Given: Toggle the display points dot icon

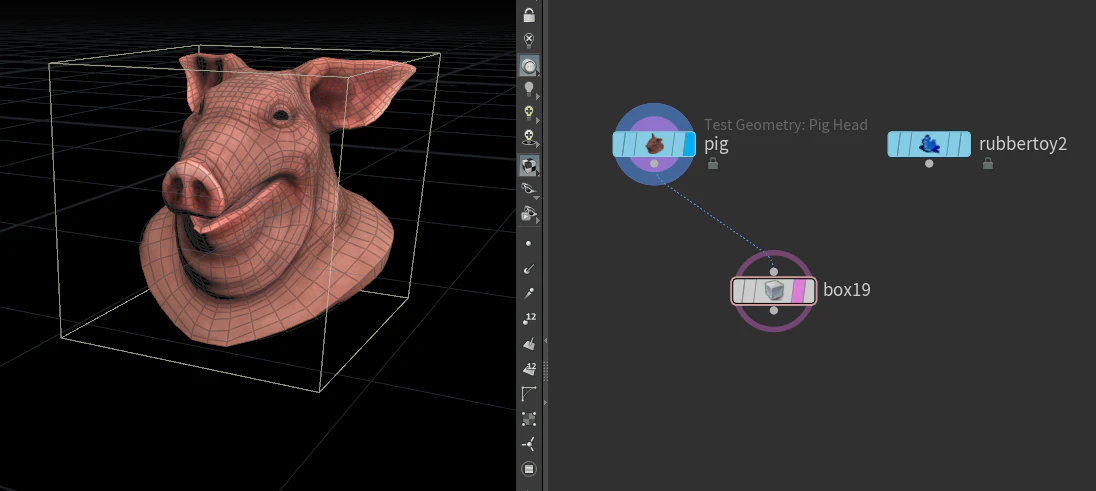Looking at the screenshot, I should [x=528, y=243].
